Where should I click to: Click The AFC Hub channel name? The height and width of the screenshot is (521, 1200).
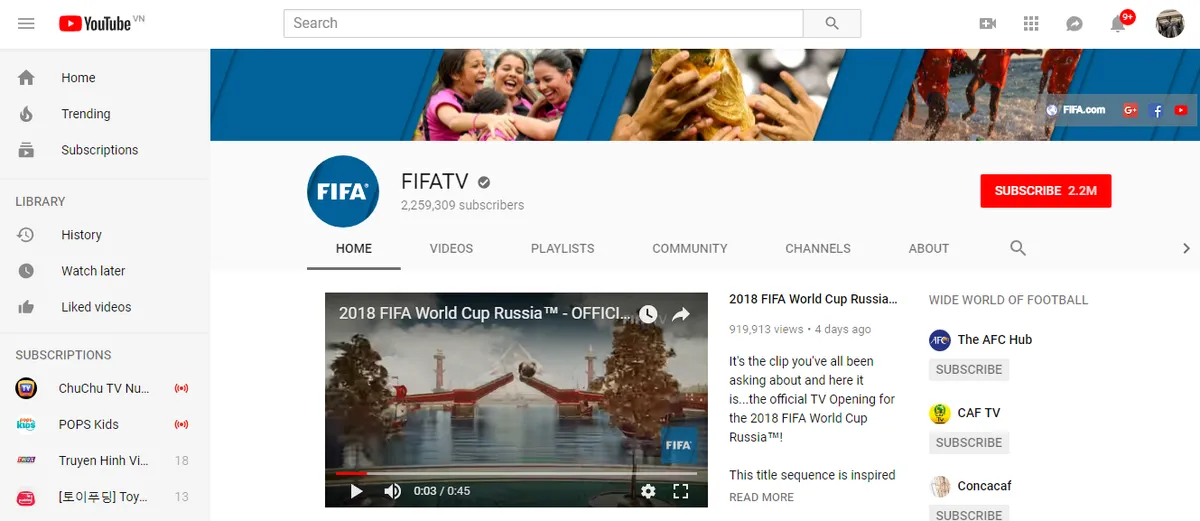[x=994, y=340]
